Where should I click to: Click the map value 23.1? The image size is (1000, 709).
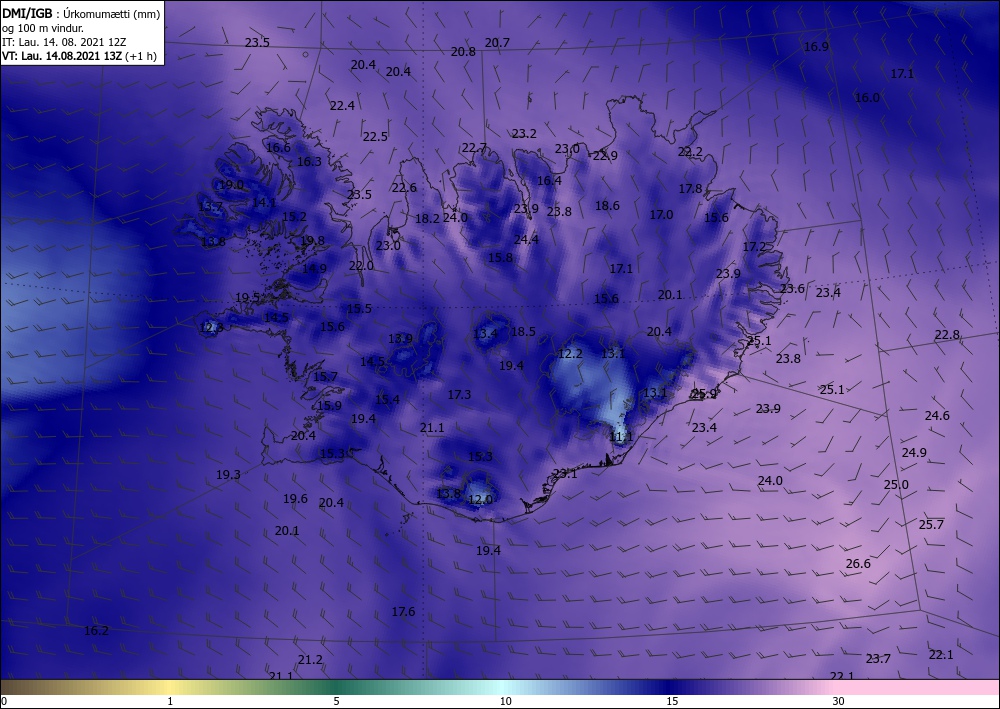click(564, 474)
